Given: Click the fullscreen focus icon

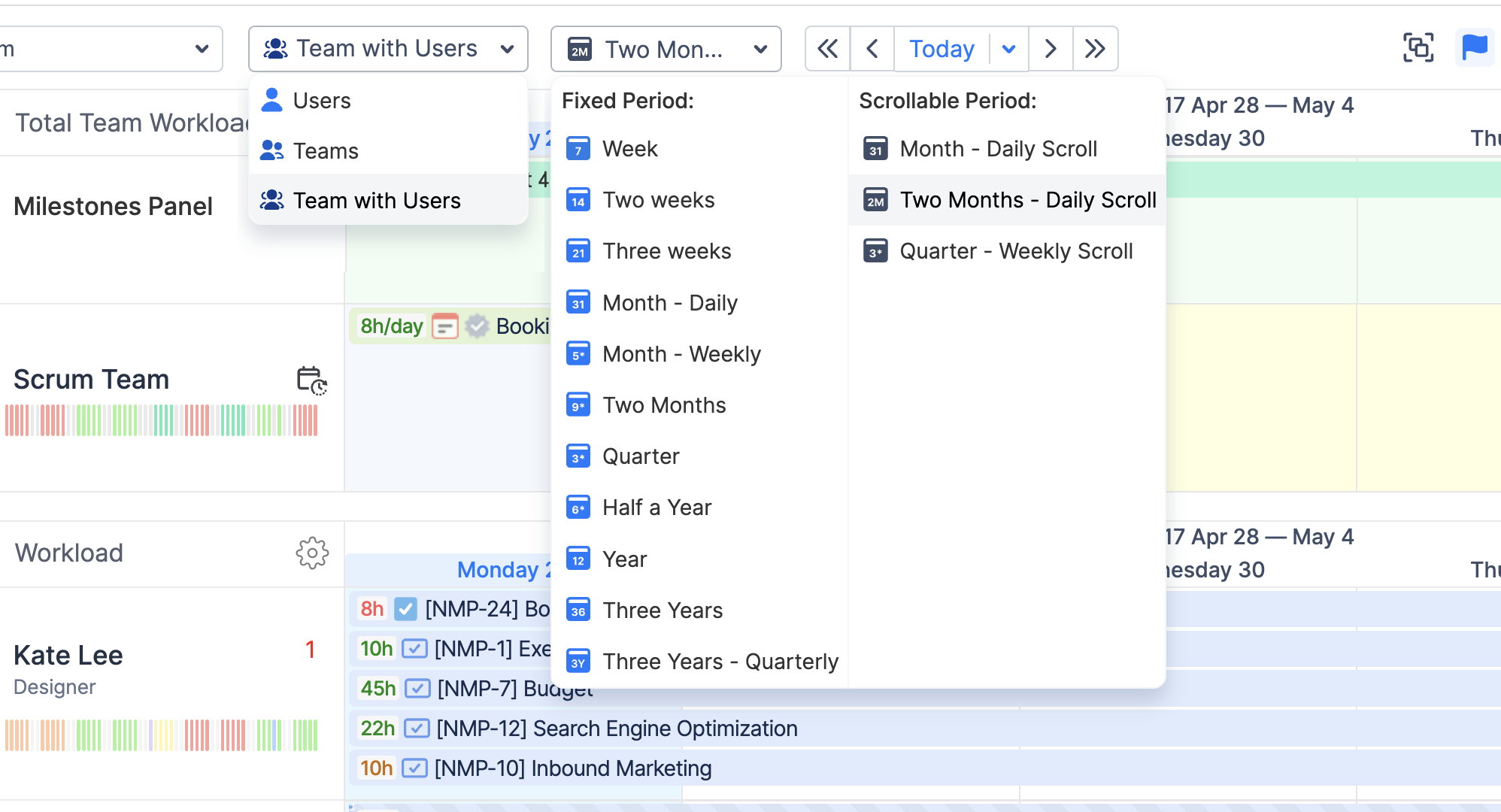Looking at the screenshot, I should point(1418,48).
